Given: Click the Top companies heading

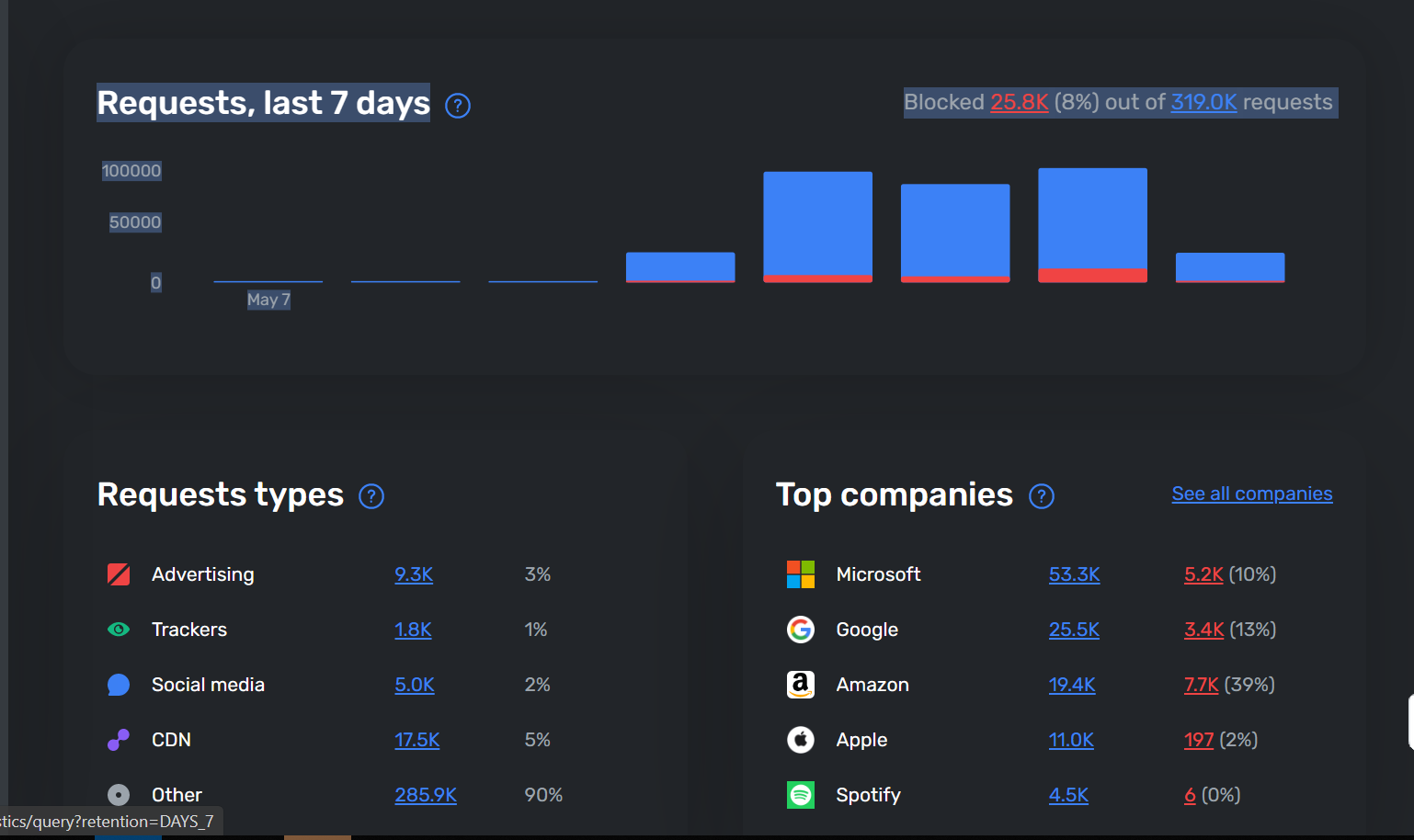Looking at the screenshot, I should [895, 494].
